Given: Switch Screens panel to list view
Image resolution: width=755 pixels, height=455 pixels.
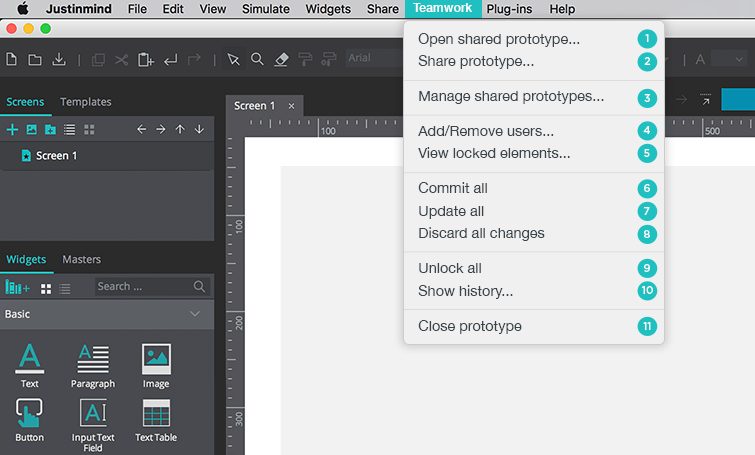Looking at the screenshot, I should click(x=69, y=130).
